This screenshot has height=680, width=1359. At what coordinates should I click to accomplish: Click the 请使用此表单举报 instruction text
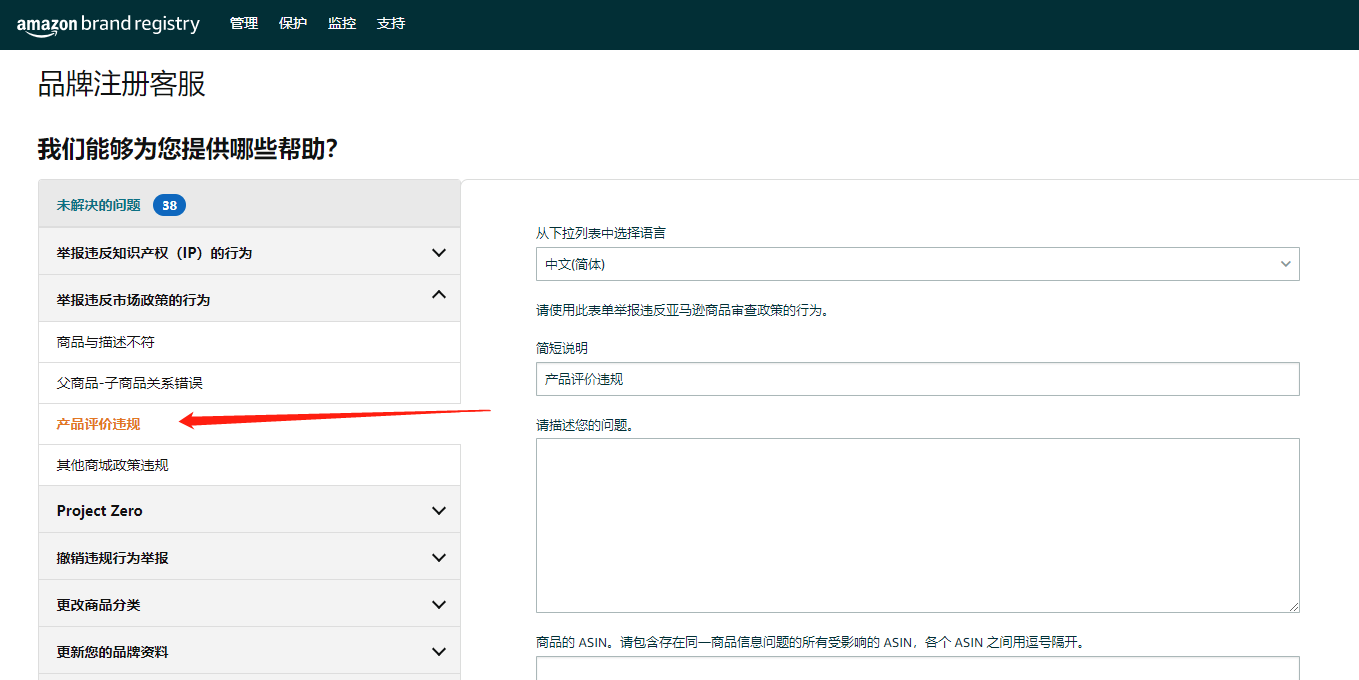683,310
